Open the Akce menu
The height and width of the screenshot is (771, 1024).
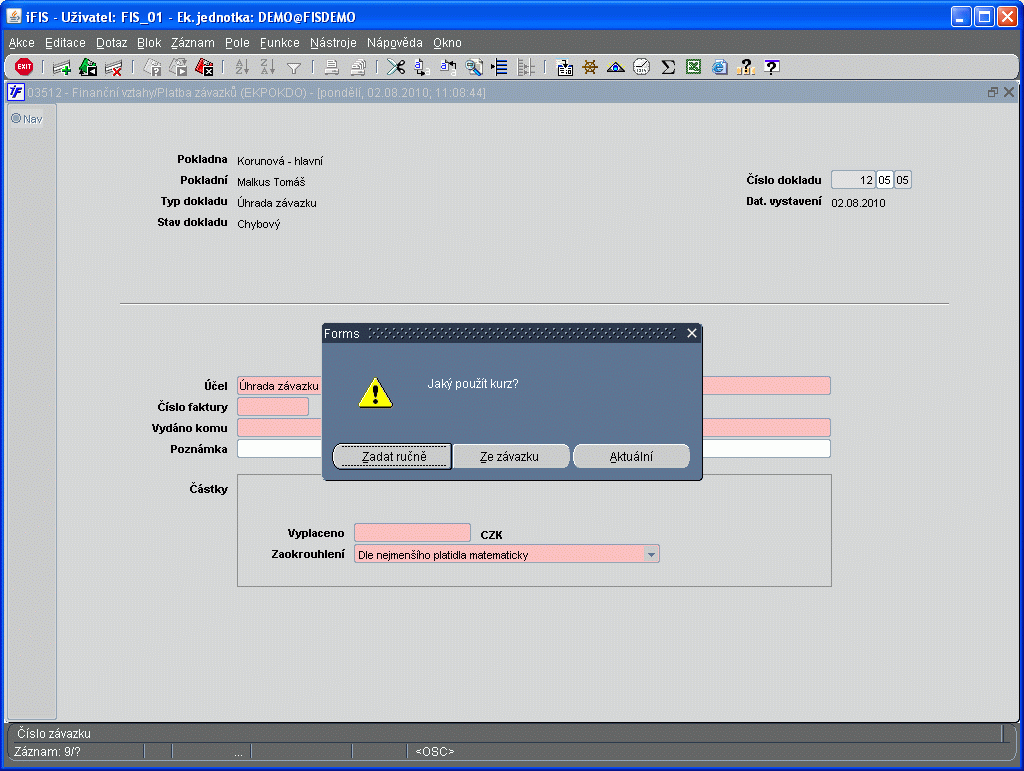[x=21, y=43]
